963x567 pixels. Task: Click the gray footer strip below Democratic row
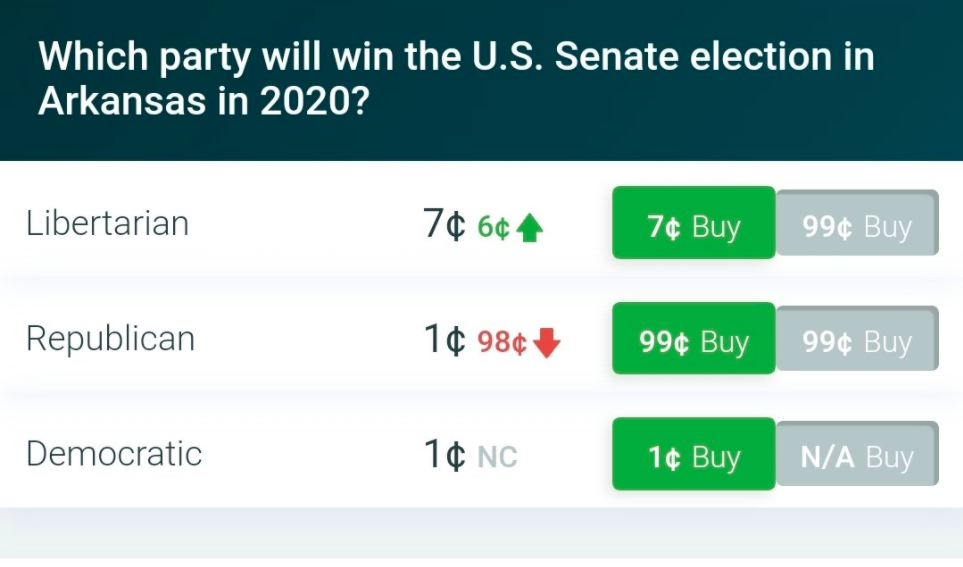click(x=481, y=532)
